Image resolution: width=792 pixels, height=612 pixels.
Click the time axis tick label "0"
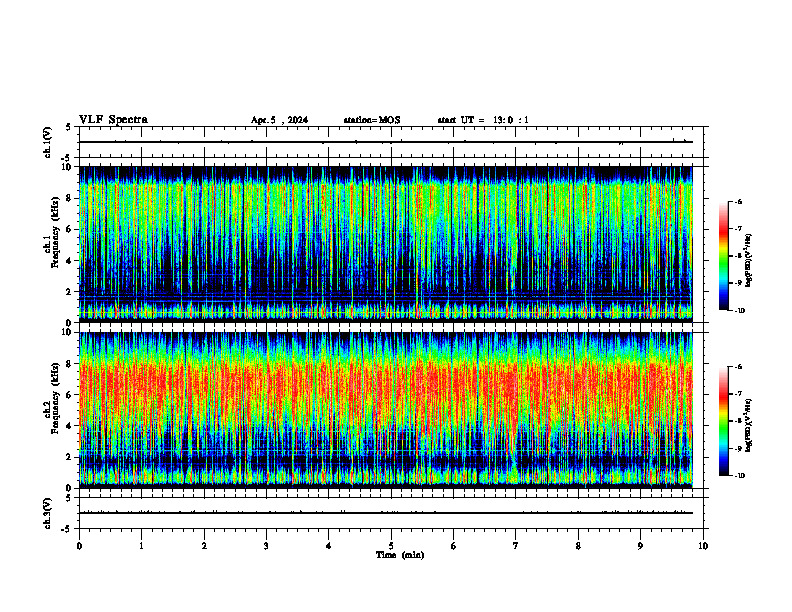[79, 546]
